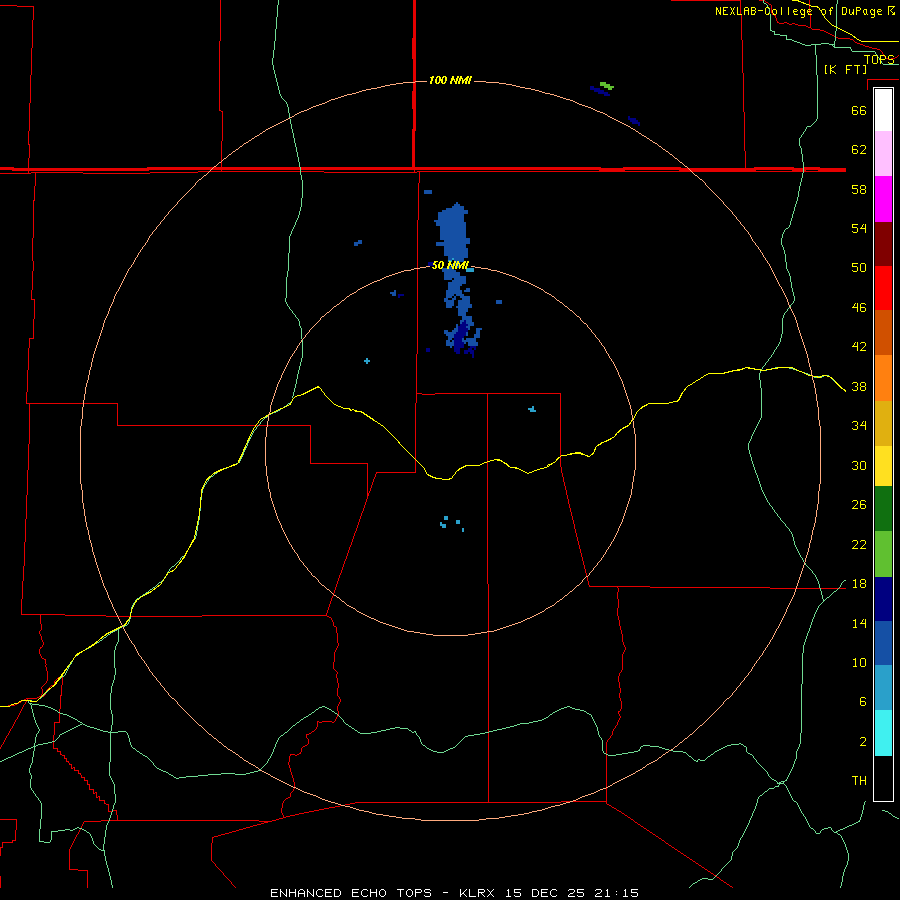Click the black TH legend swatch
This screenshot has width=900, height=900.
pyautogui.click(x=883, y=778)
